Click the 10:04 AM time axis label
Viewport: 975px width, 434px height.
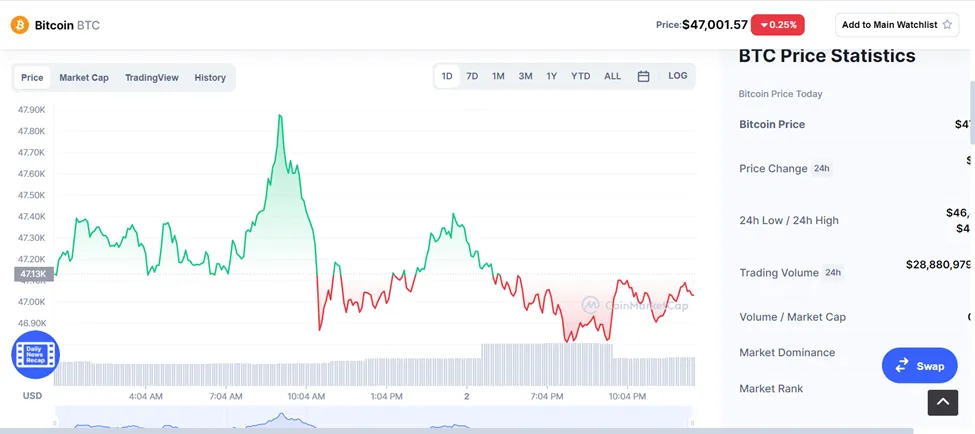point(307,396)
